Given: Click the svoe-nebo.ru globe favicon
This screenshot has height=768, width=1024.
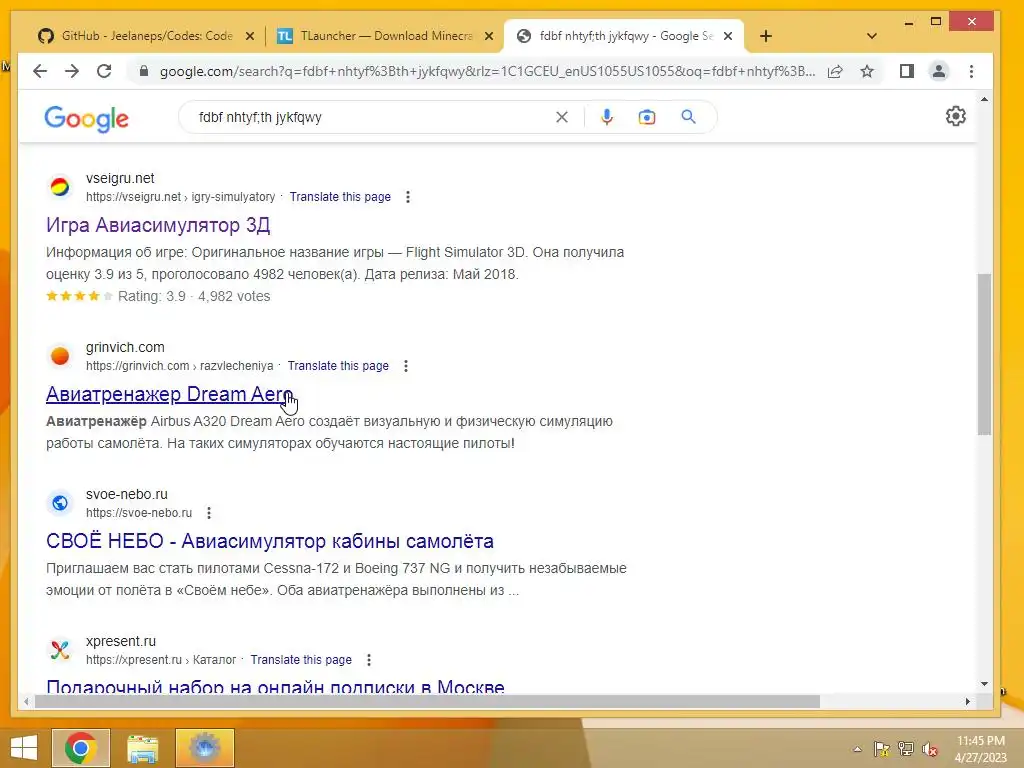Looking at the screenshot, I should [x=60, y=503].
